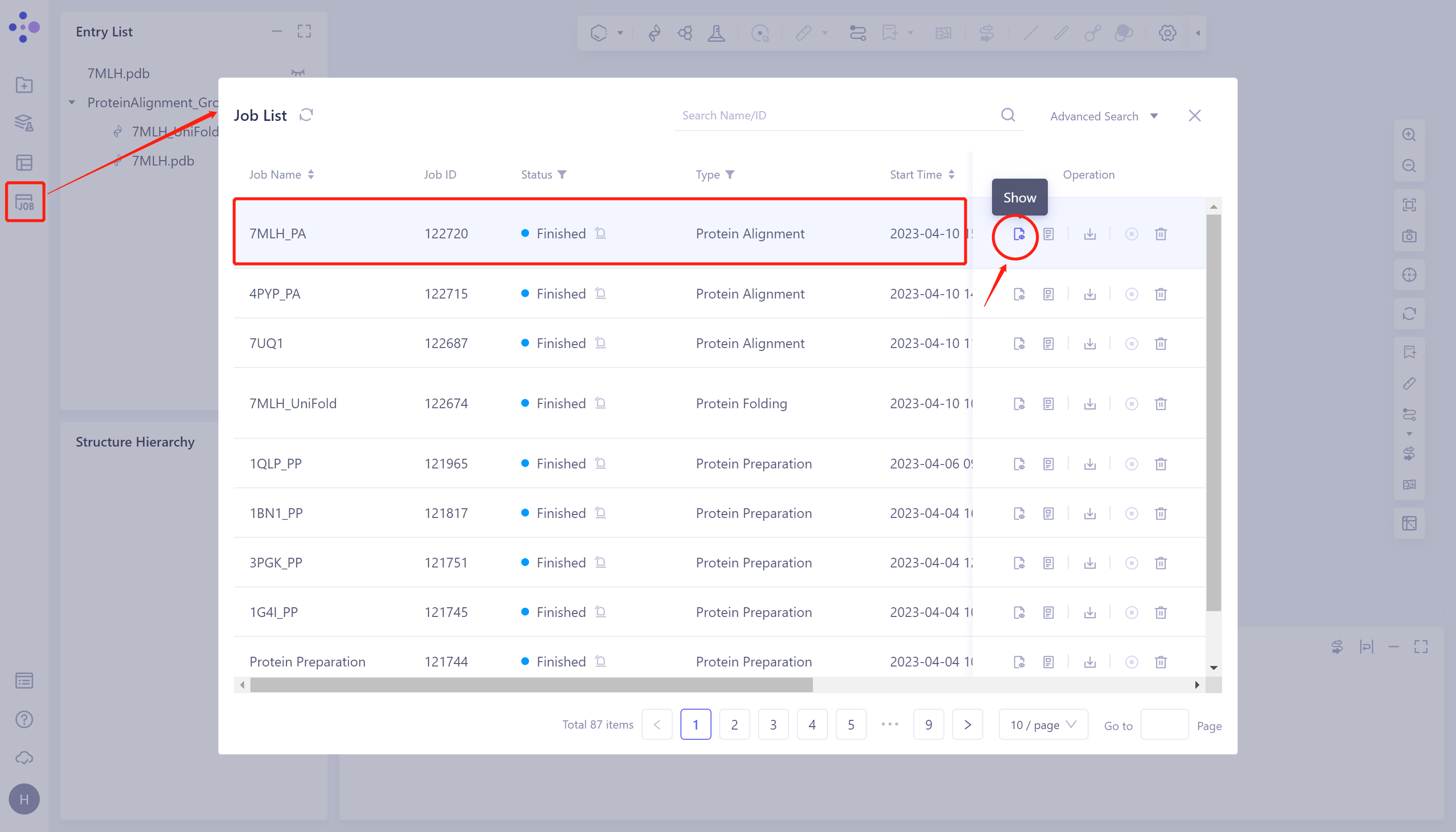
Task: Open the JOB panel in left sidebar
Action: click(25, 202)
